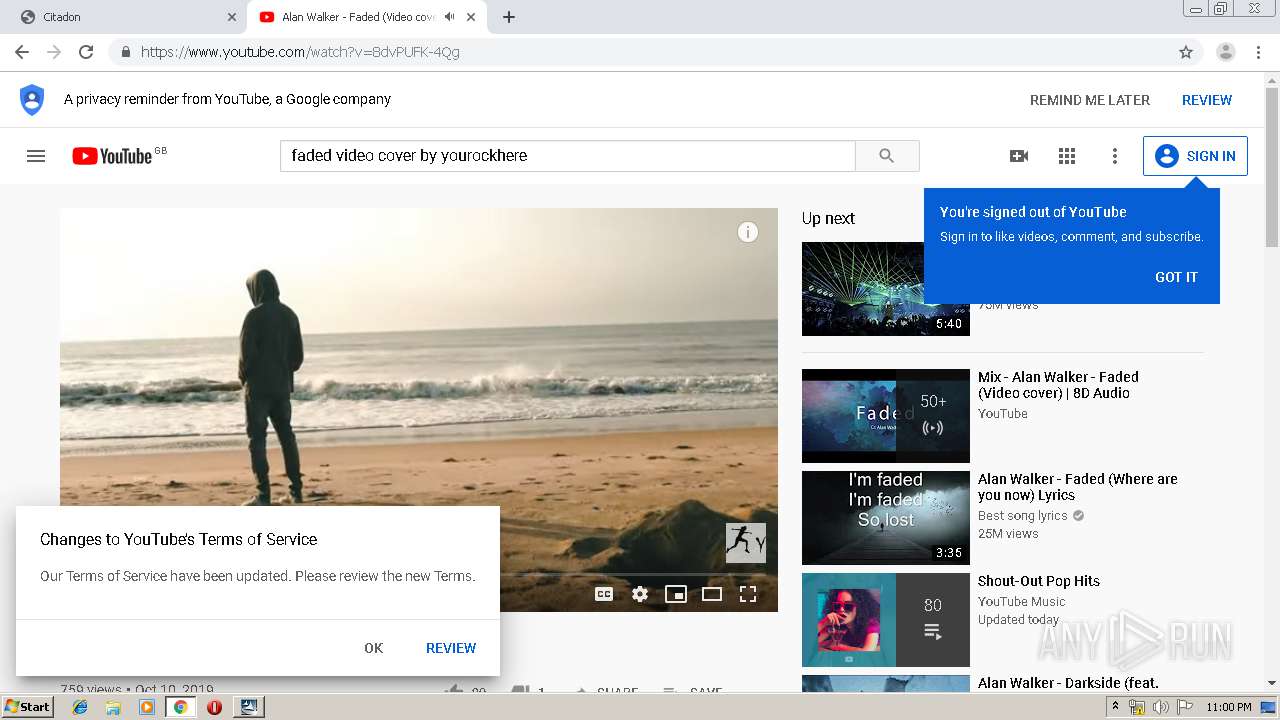Click the address bar URL
The image size is (1280, 720).
(300, 52)
